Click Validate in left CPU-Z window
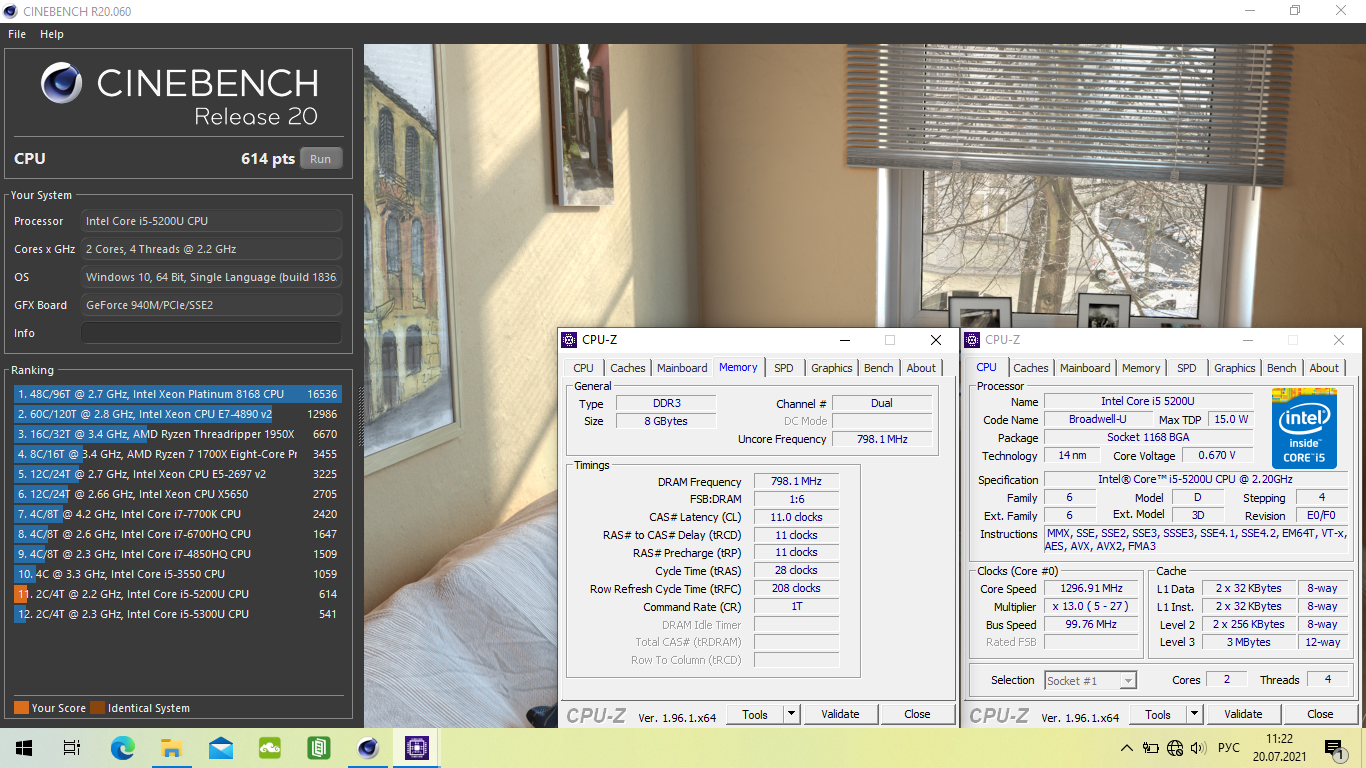 tap(840, 714)
